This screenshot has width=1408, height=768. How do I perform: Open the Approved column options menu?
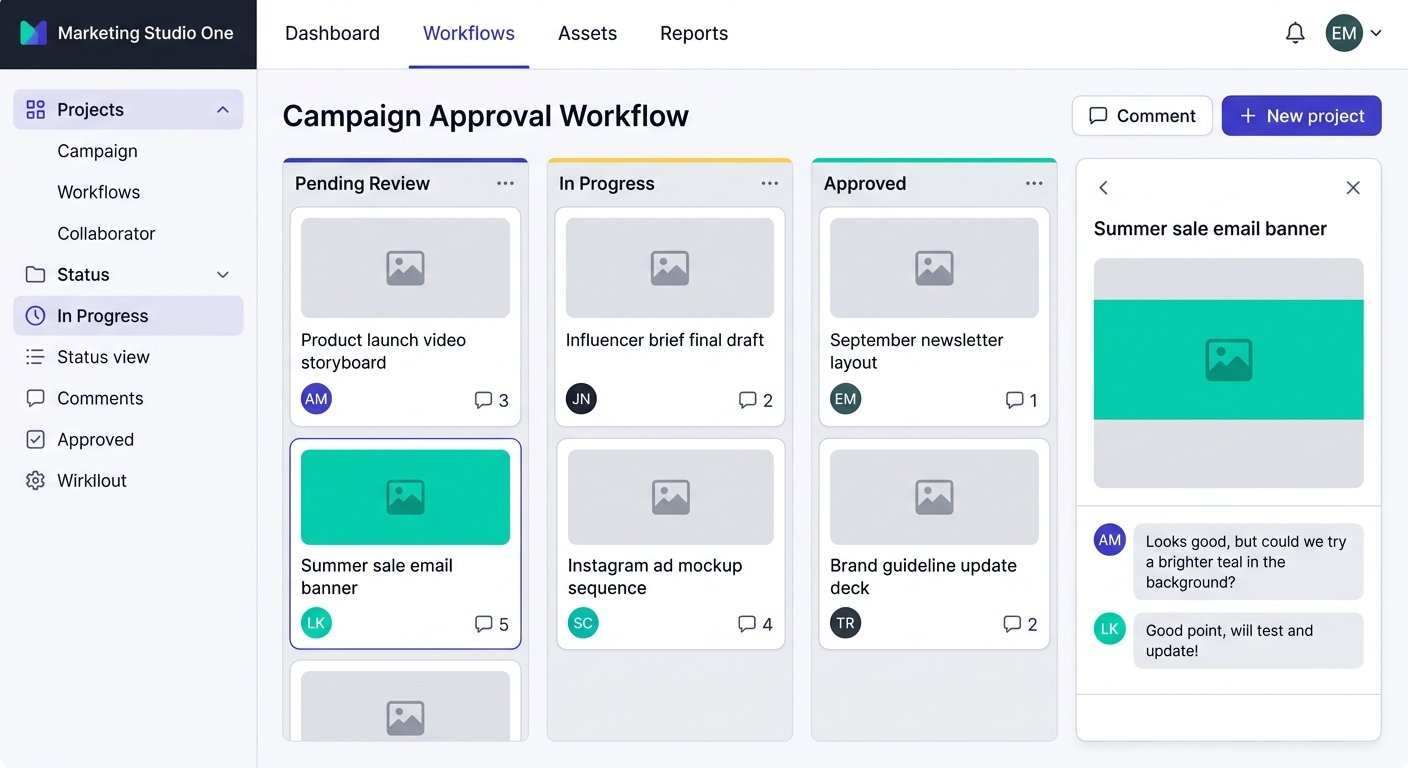[1034, 183]
